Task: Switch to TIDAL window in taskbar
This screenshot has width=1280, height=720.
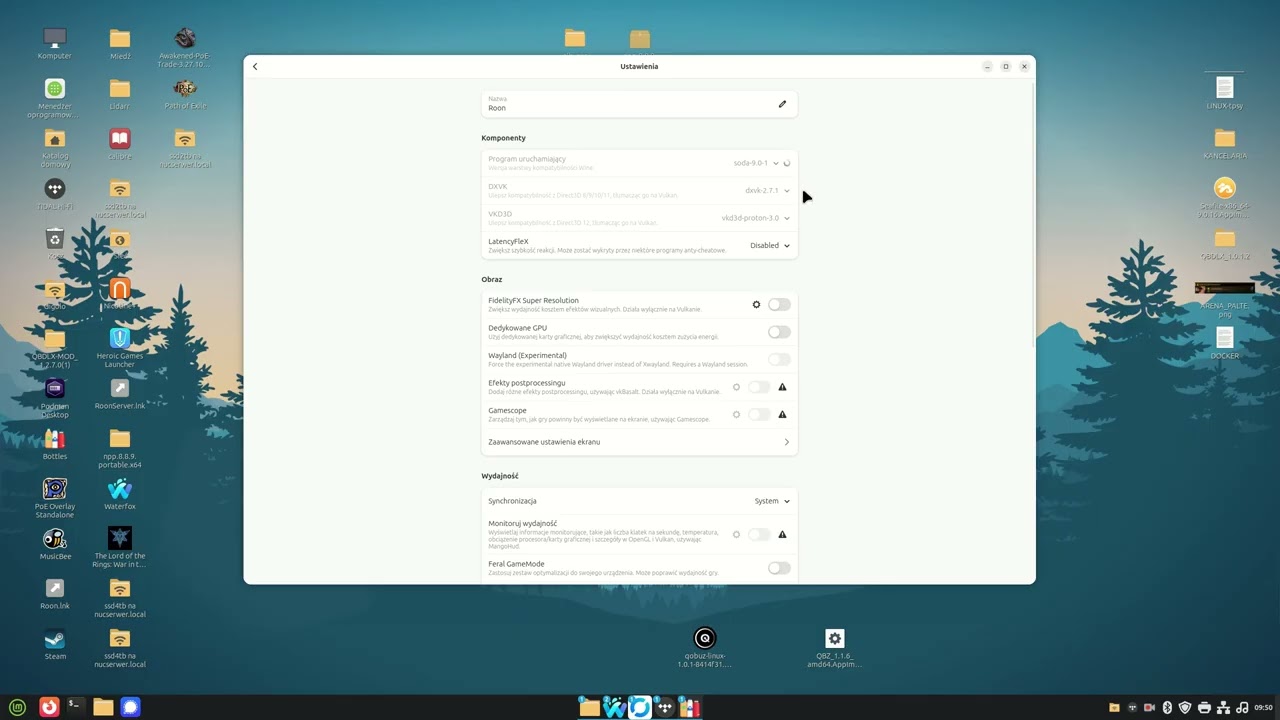Action: [664, 707]
